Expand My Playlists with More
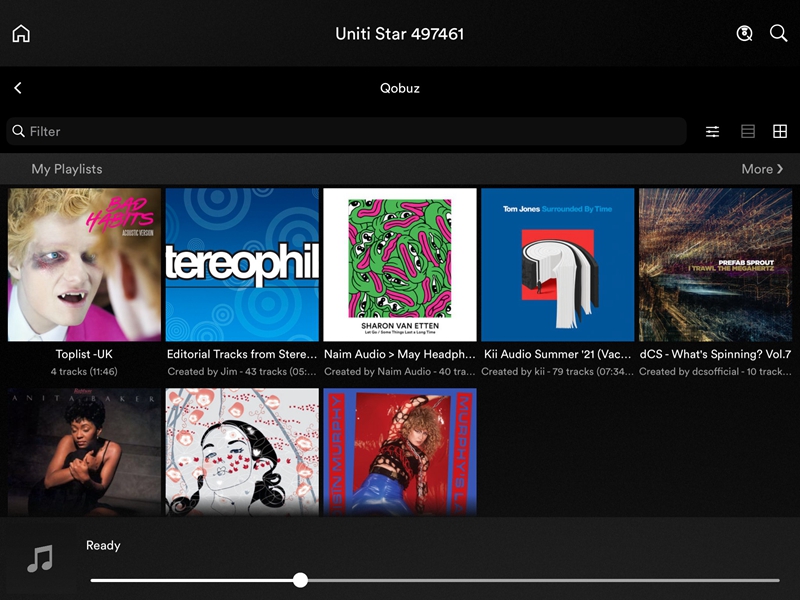The height and width of the screenshot is (600, 800). tap(762, 169)
